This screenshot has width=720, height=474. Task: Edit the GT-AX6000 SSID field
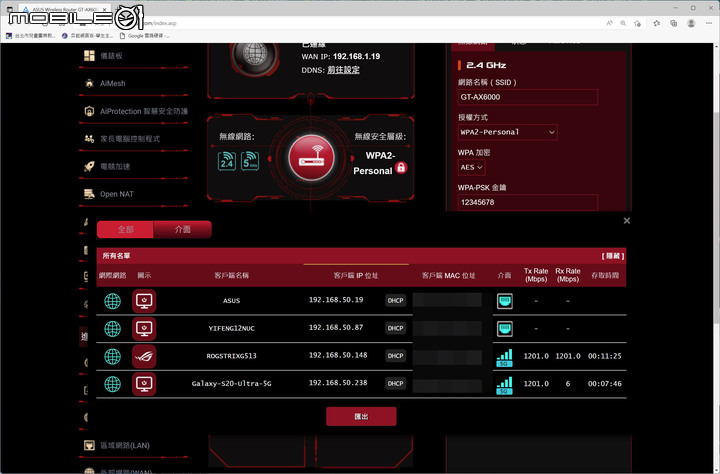point(528,97)
